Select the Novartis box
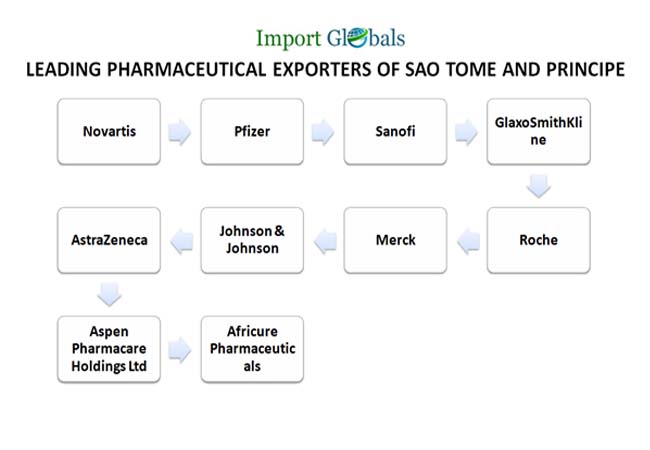This screenshot has height=450, width=650. [108, 132]
